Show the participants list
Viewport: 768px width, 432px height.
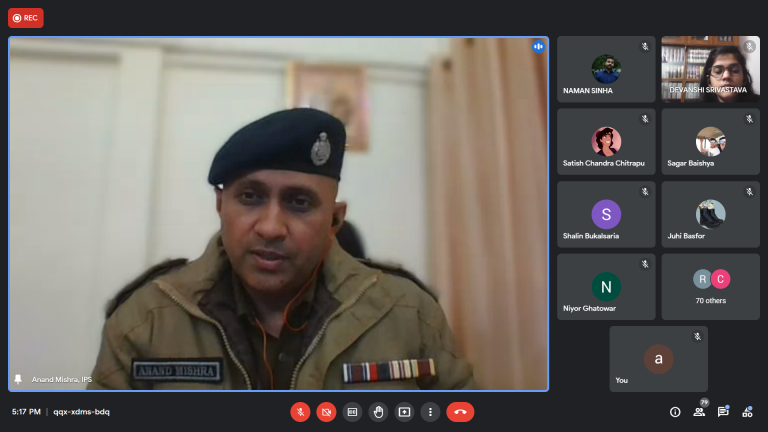(699, 411)
